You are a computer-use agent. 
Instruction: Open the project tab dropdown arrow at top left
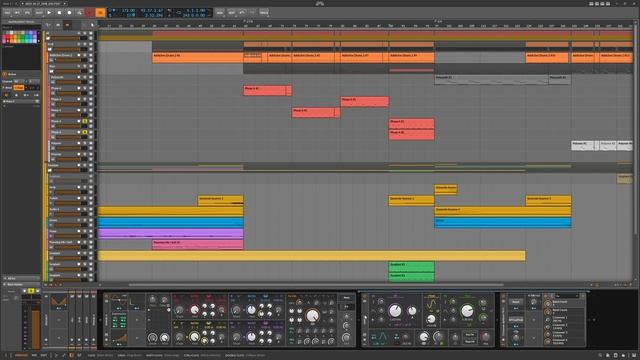[x=64, y=3]
